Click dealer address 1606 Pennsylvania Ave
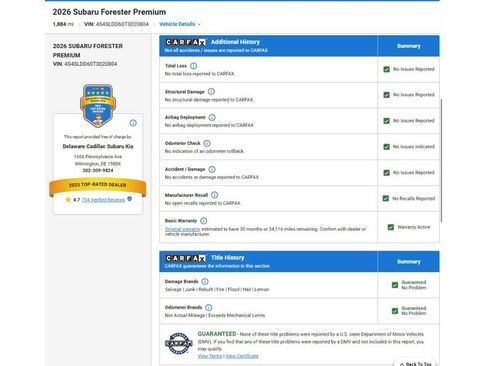The image size is (488, 366). pyautogui.click(x=98, y=156)
